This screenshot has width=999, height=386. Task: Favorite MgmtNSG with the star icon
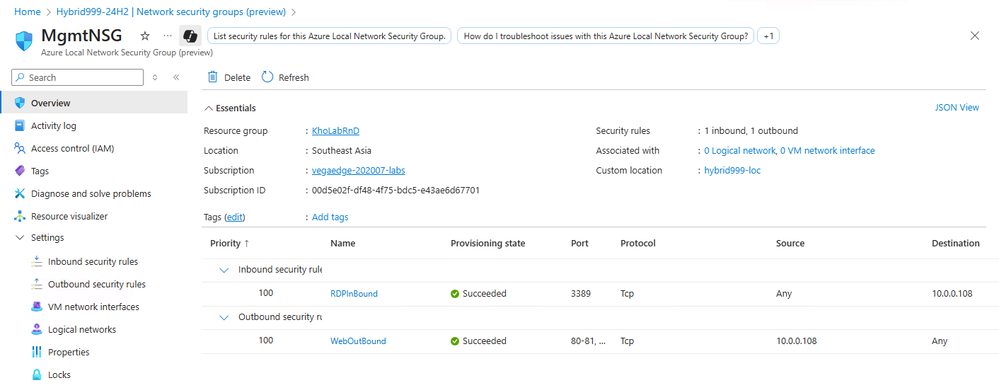click(x=145, y=36)
